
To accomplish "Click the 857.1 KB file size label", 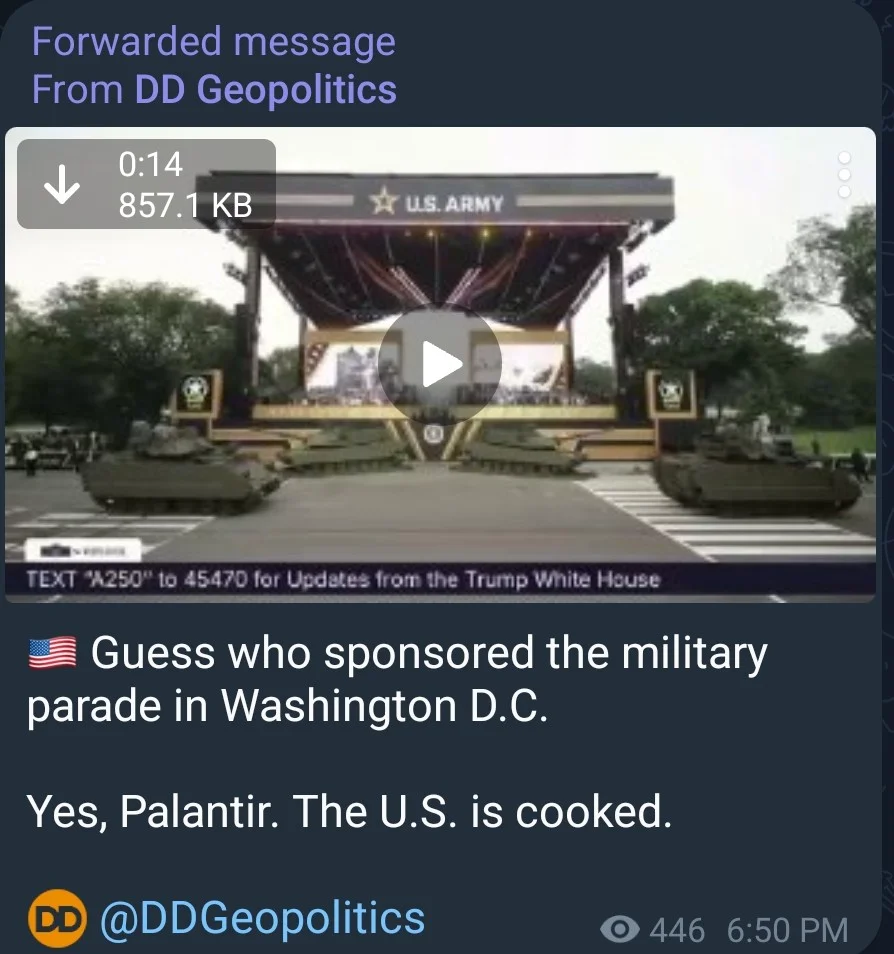I will point(186,204).
